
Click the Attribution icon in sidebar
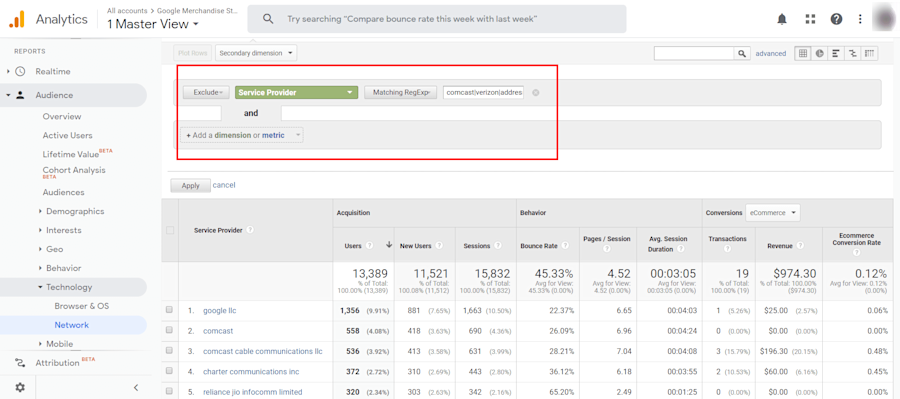20,363
